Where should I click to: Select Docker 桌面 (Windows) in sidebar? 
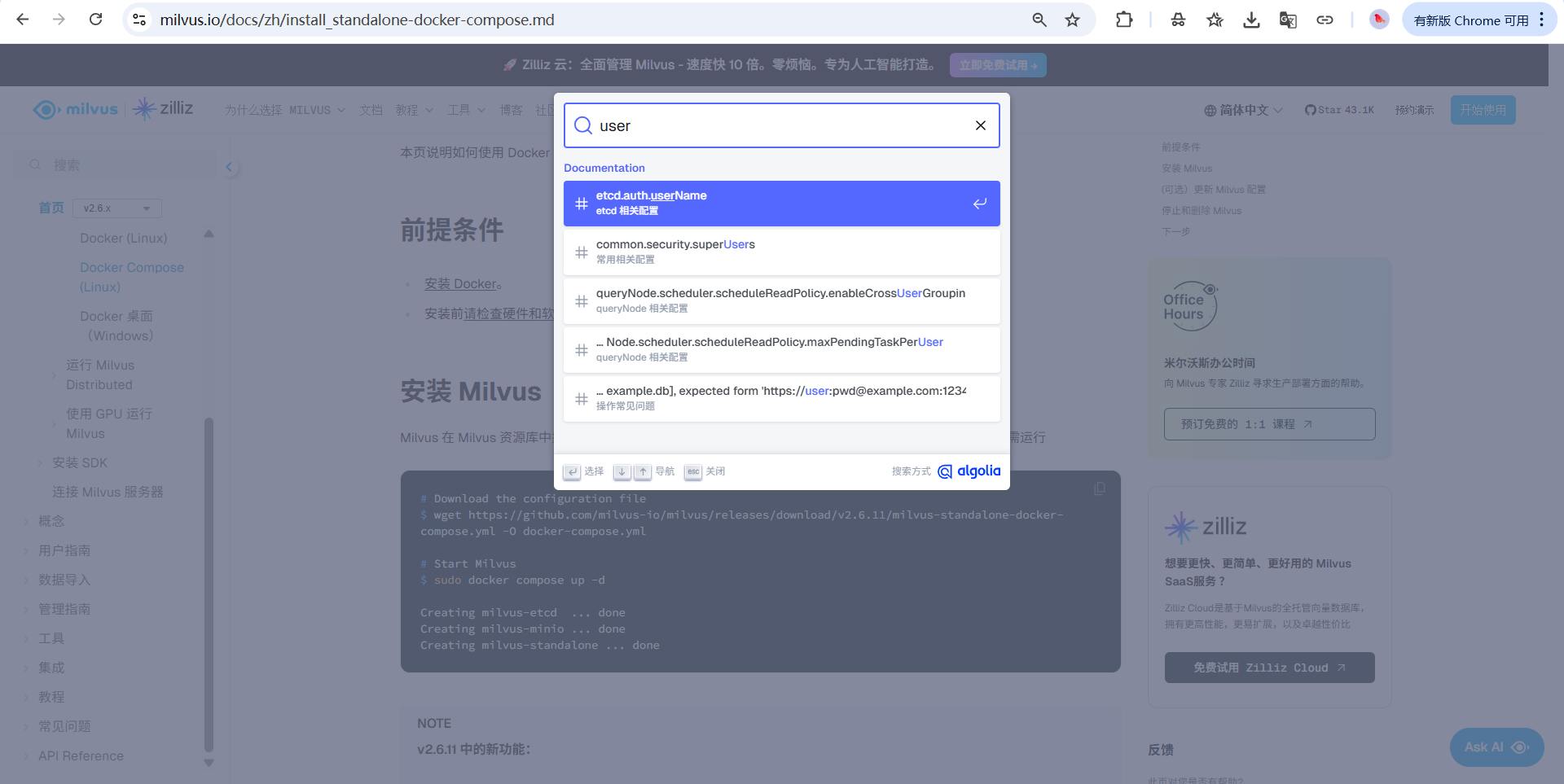tap(117, 326)
